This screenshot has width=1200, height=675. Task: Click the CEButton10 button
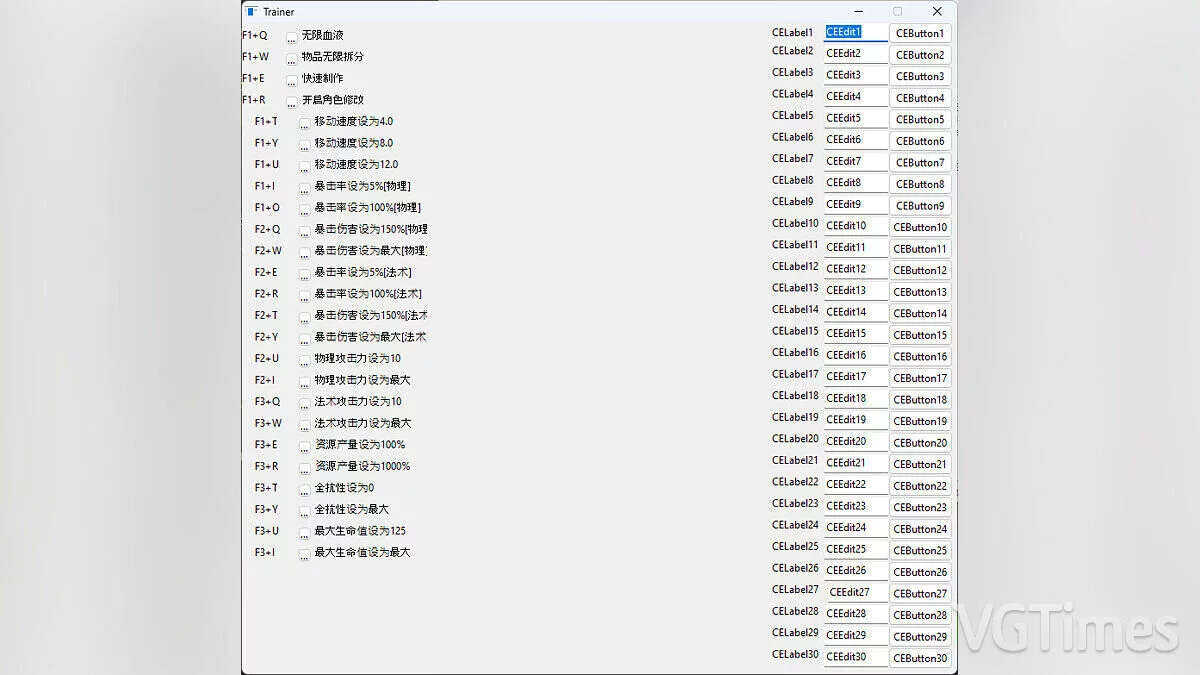[x=920, y=227]
